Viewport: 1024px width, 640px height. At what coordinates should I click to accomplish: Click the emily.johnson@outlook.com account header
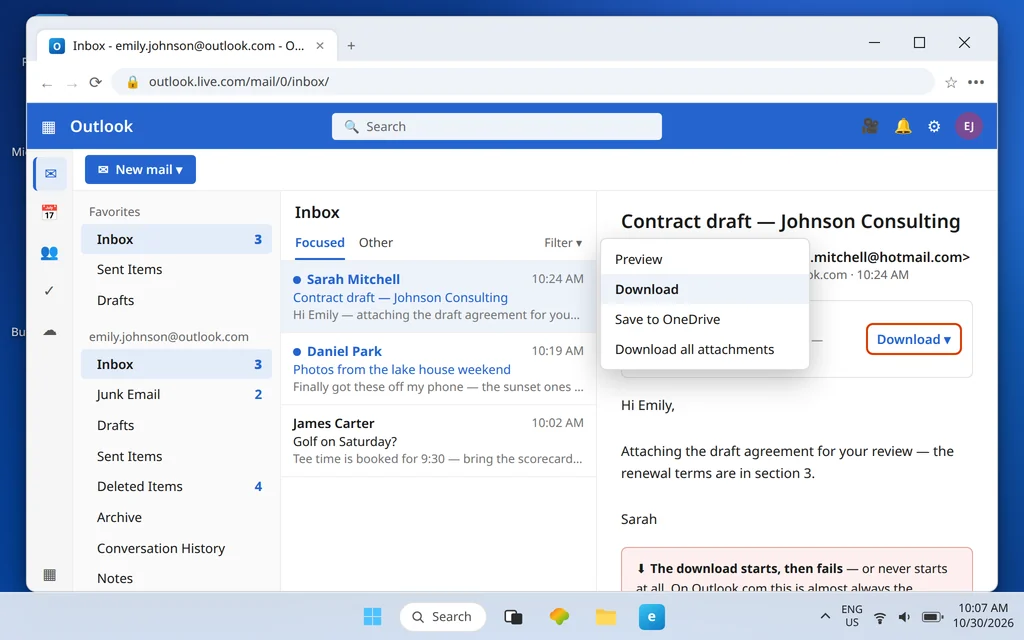click(168, 337)
